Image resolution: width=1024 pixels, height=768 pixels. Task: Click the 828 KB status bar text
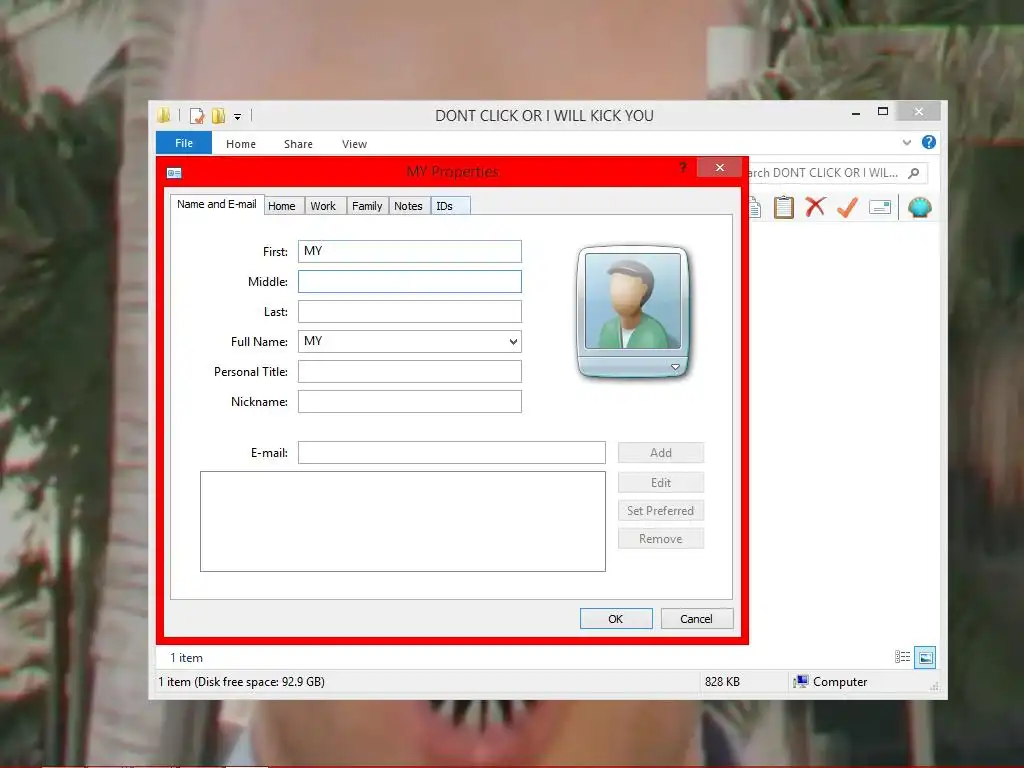pos(722,682)
